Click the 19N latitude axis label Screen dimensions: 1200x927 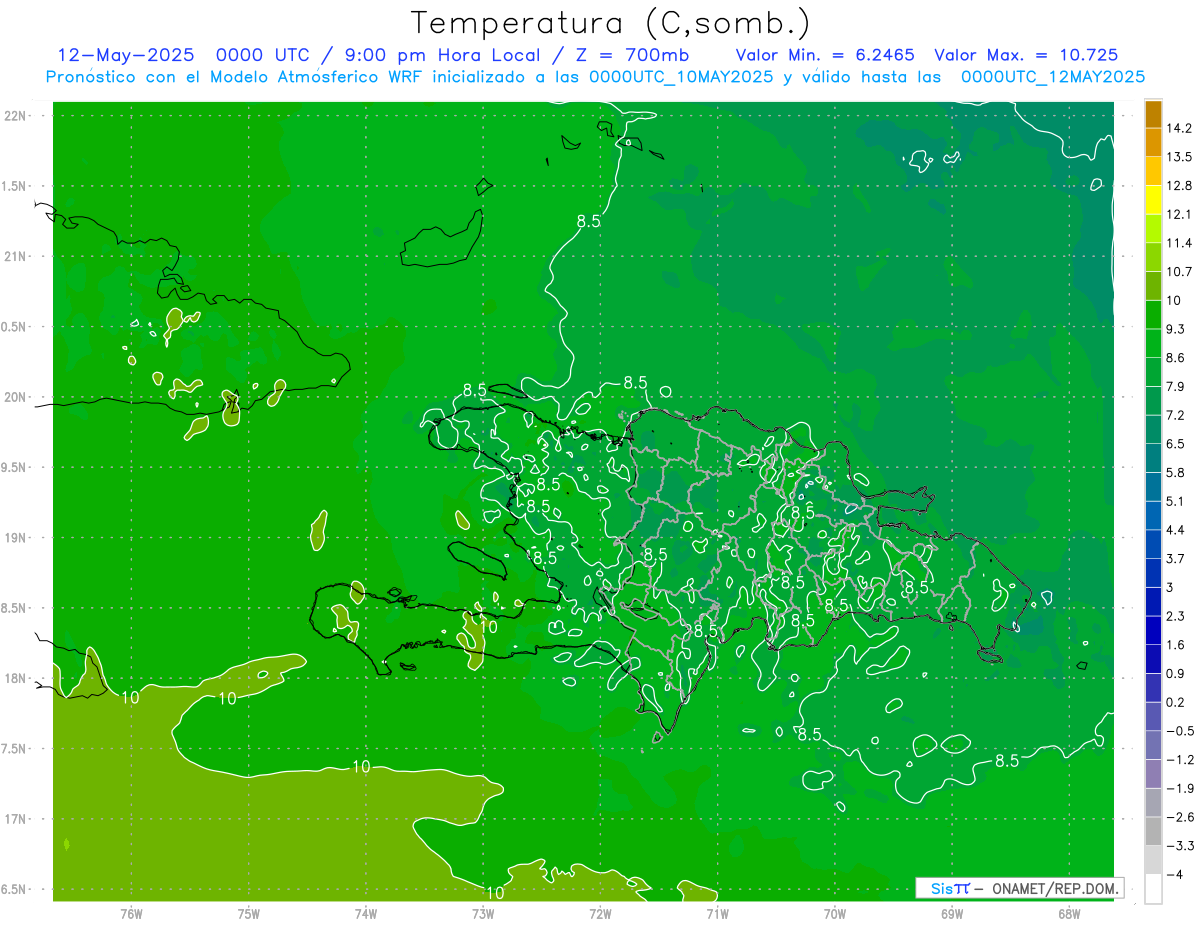[15, 538]
